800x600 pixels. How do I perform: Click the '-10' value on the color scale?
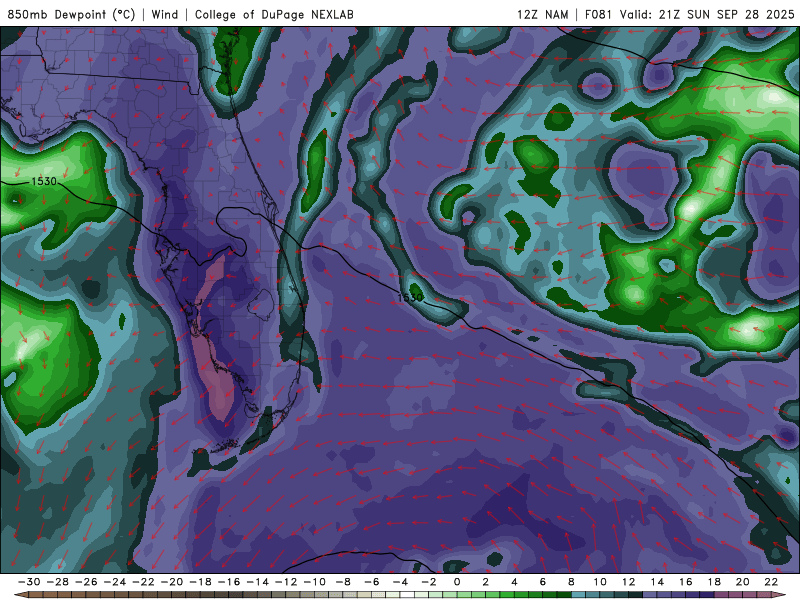click(314, 582)
